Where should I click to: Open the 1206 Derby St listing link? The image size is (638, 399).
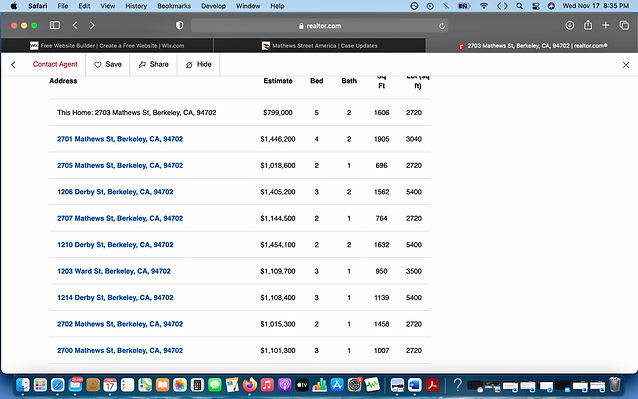pos(115,192)
